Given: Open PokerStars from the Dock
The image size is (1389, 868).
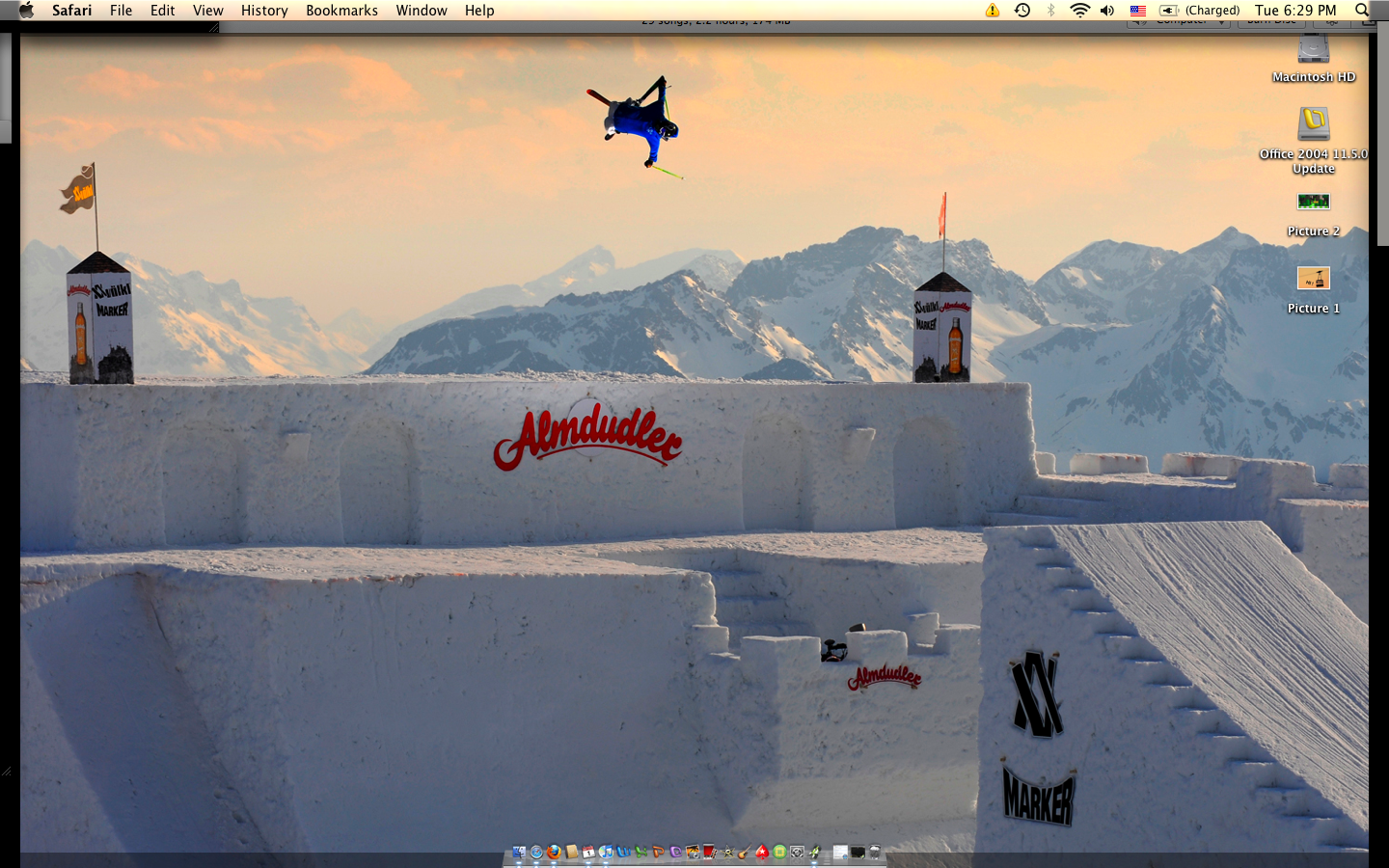Looking at the screenshot, I should coord(762,853).
